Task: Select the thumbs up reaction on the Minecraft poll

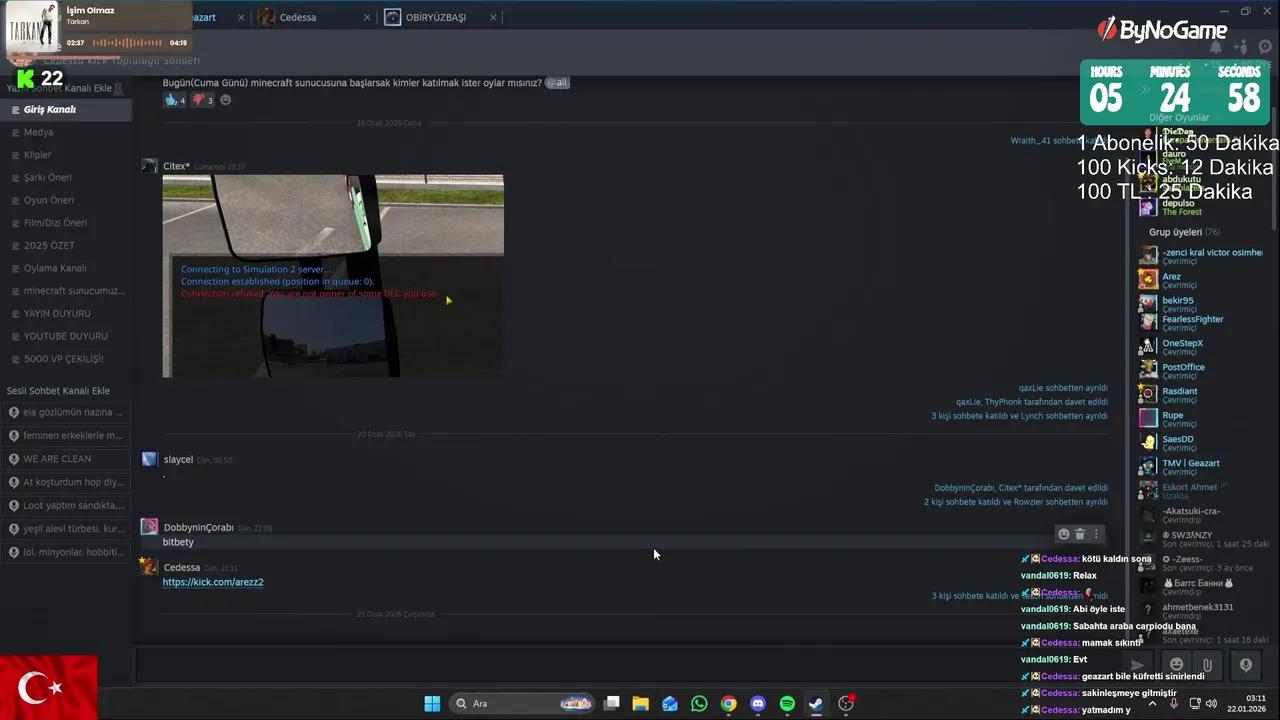Action: [x=172, y=100]
